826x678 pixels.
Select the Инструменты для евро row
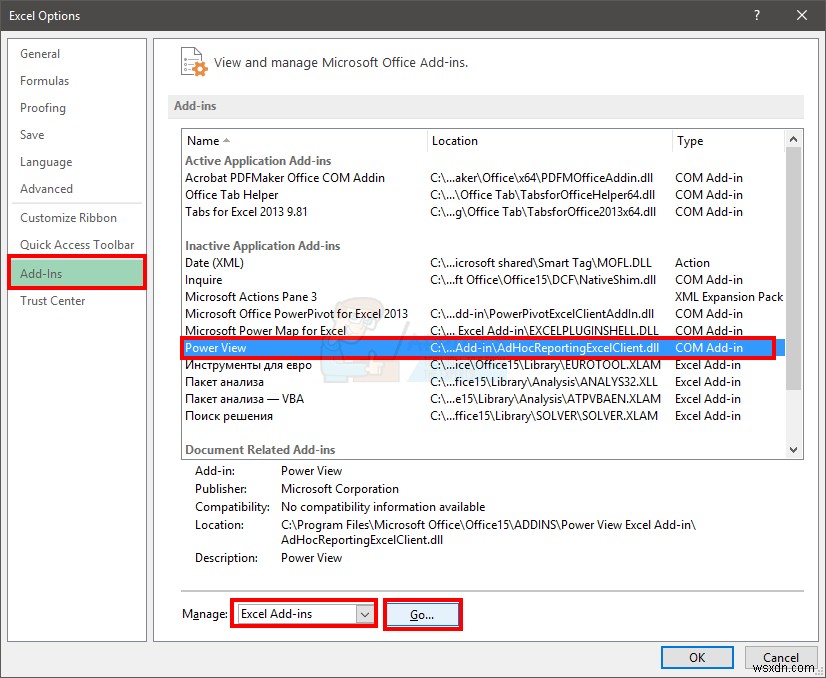pos(483,365)
